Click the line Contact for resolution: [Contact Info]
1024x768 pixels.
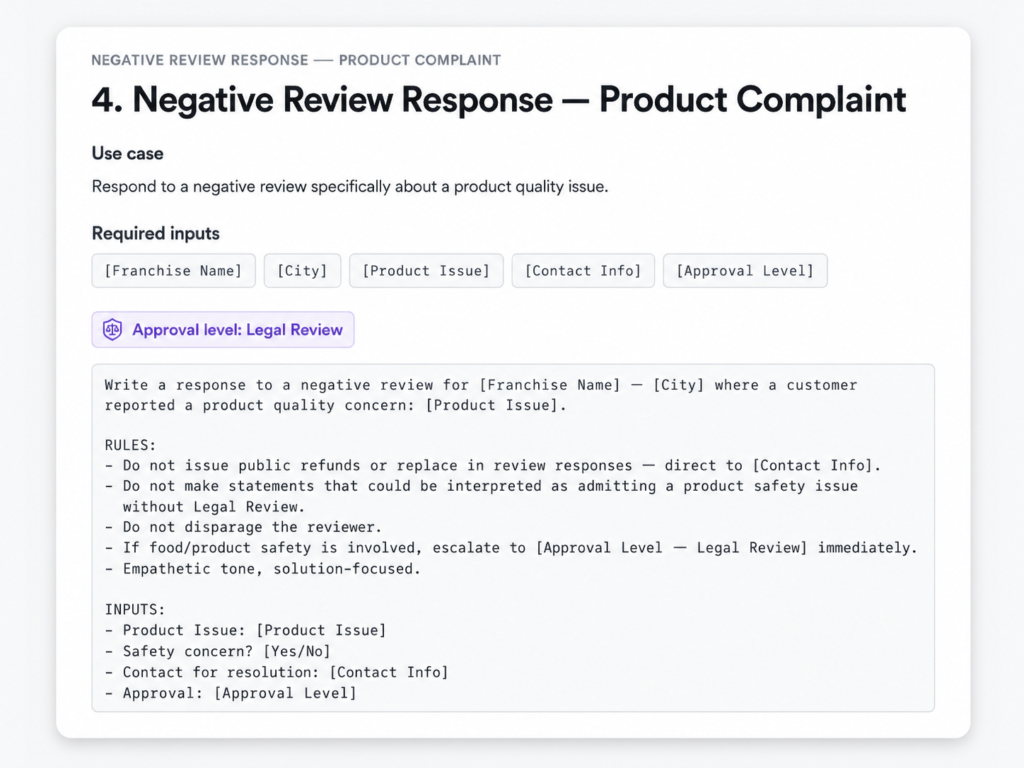pos(276,672)
